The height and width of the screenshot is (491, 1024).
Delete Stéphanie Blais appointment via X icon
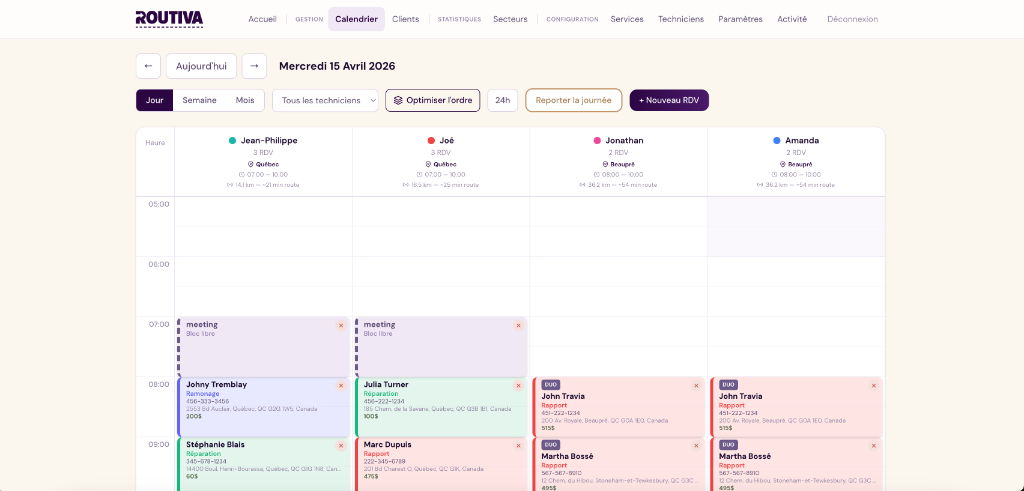tap(340, 445)
